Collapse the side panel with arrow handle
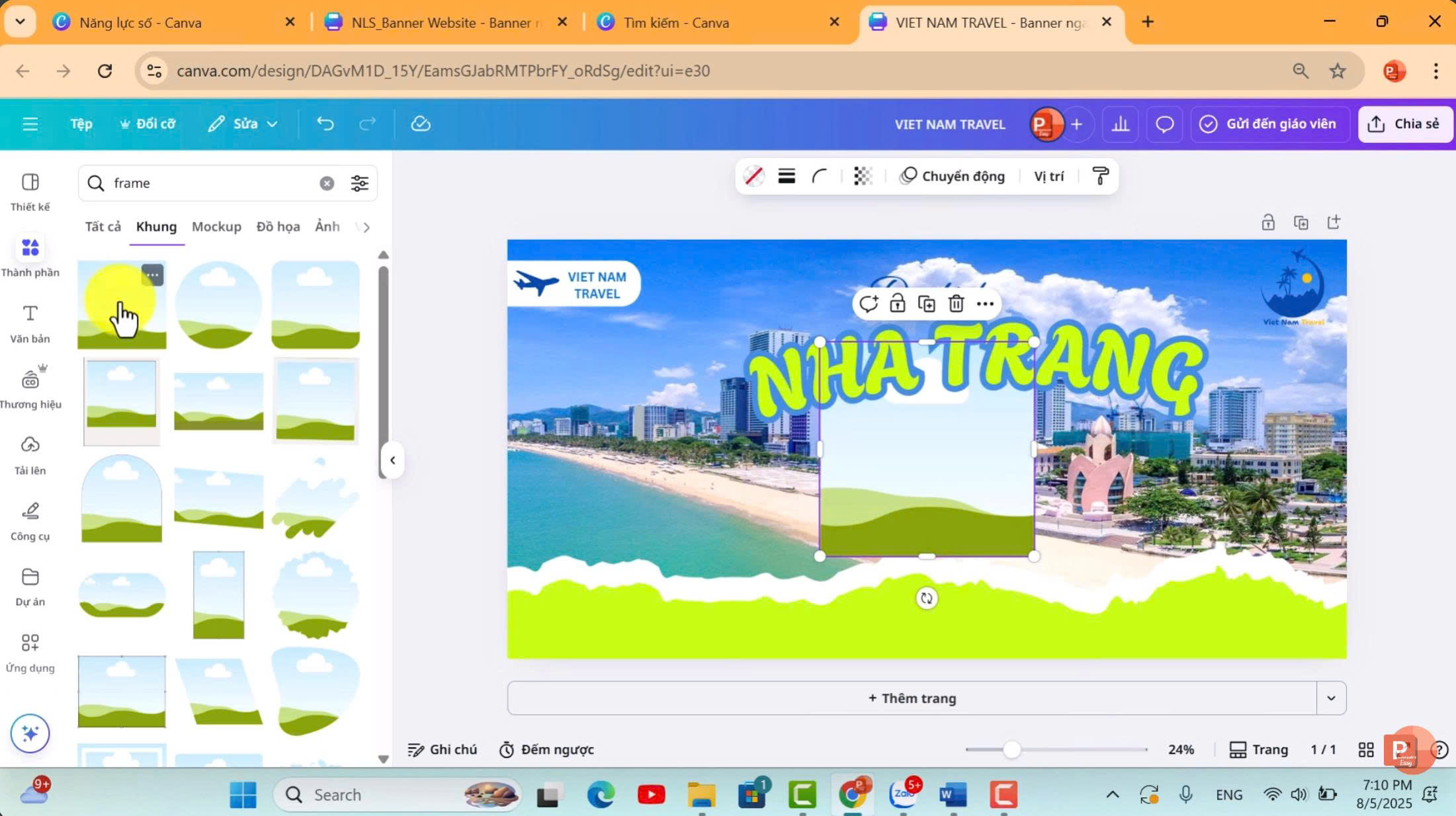Viewport: 1456px width, 816px height. [x=392, y=460]
